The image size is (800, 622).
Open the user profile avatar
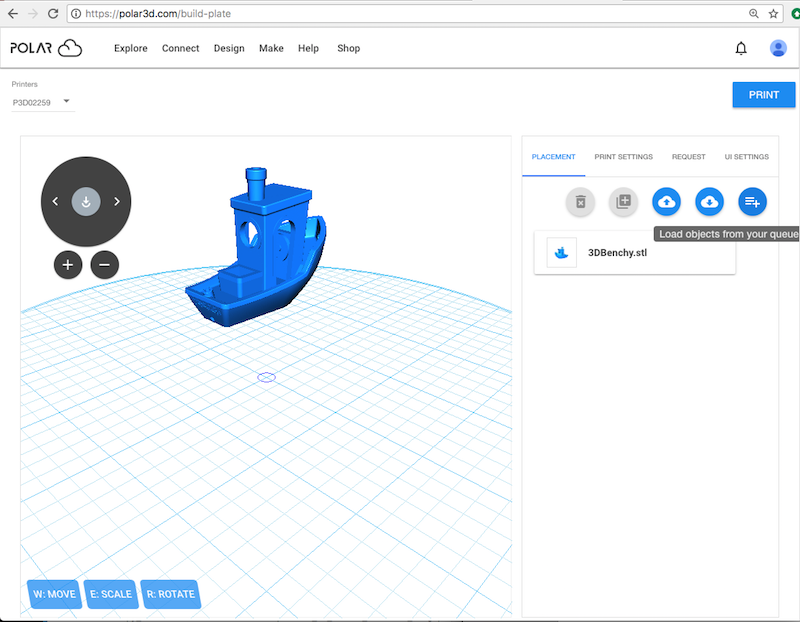coord(778,48)
